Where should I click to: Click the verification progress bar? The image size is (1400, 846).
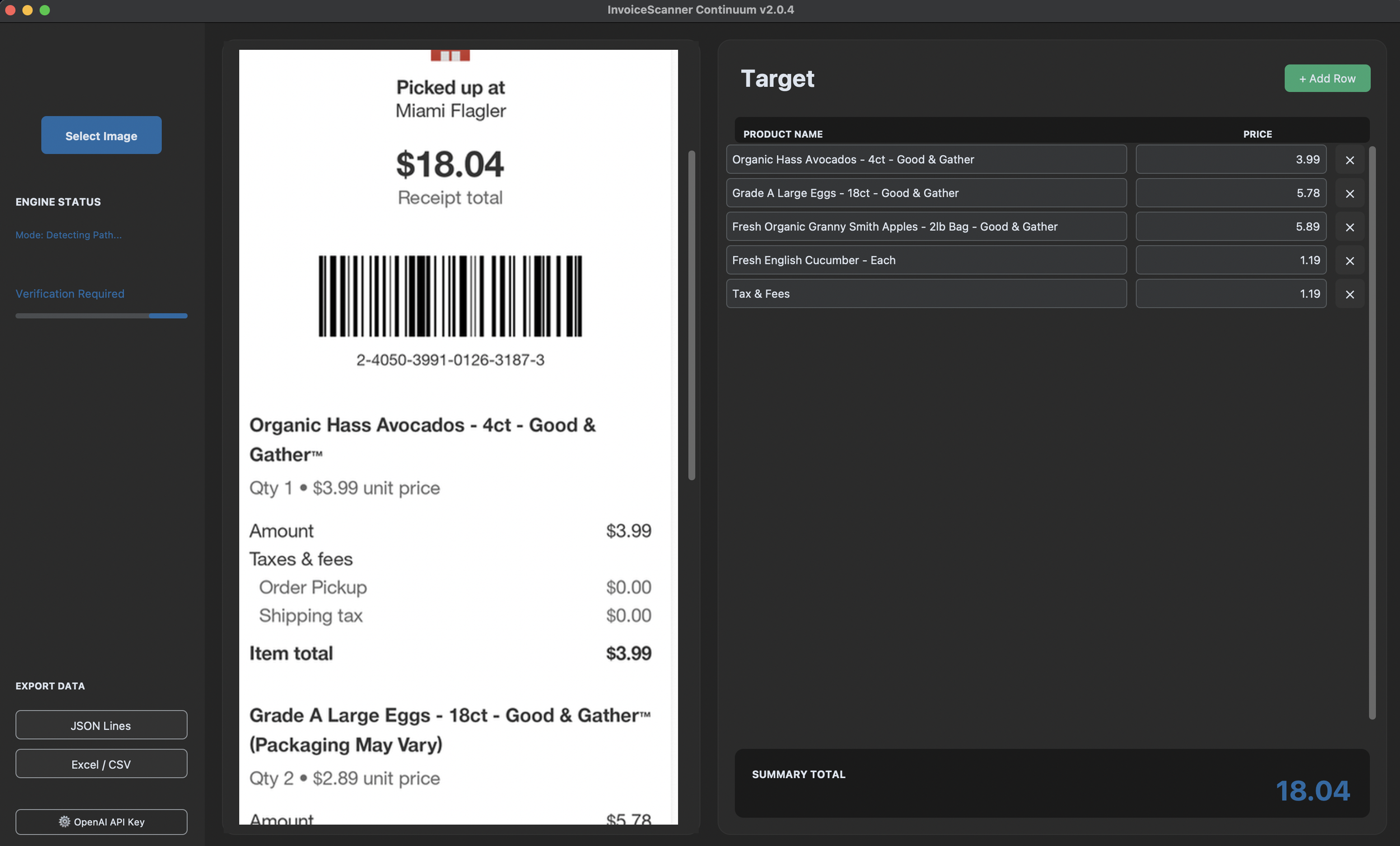tap(101, 315)
